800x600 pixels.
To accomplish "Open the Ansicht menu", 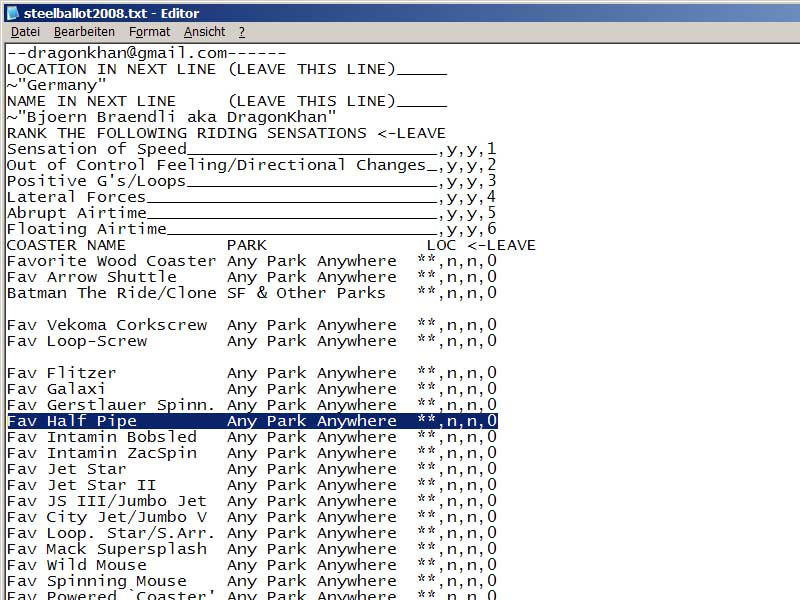I will 204,32.
